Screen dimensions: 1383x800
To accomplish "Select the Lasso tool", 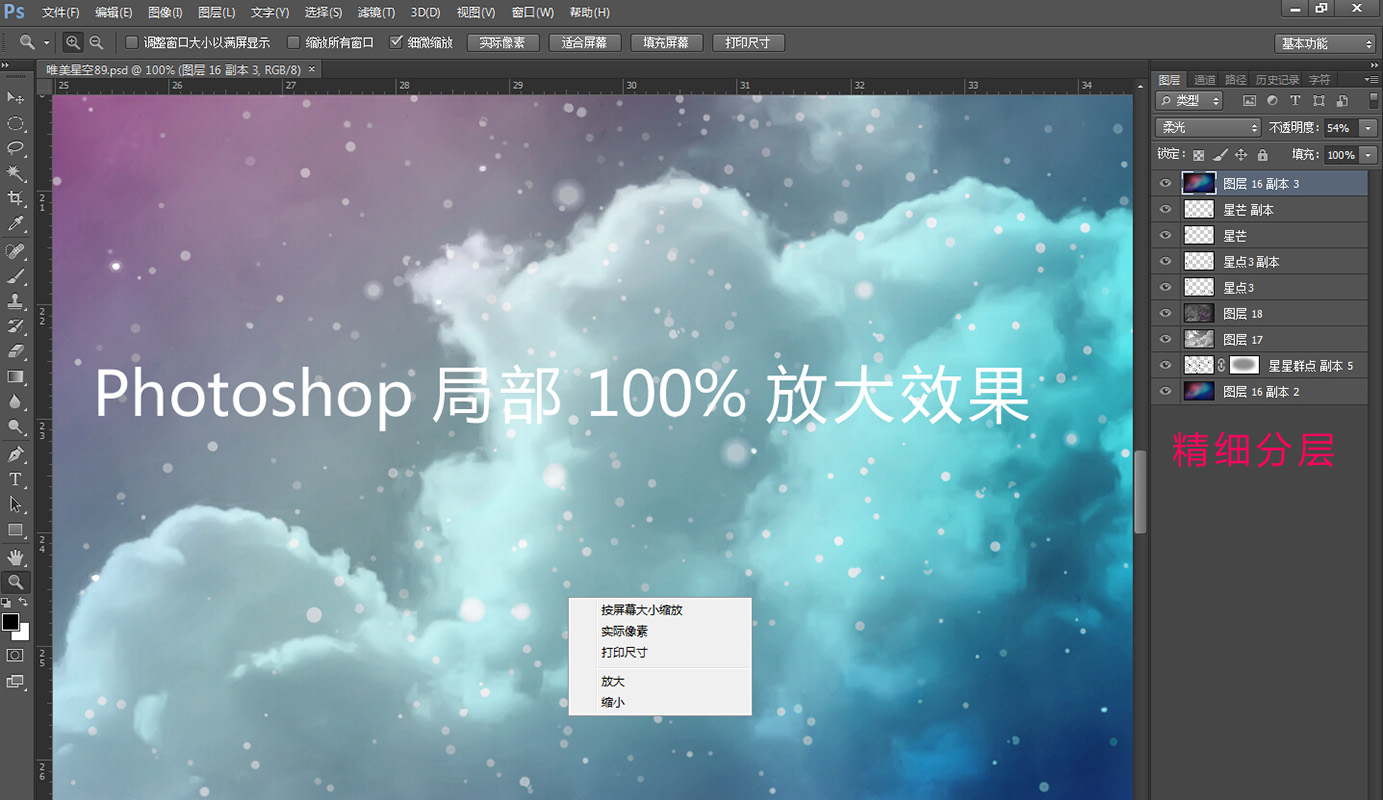I will point(16,148).
